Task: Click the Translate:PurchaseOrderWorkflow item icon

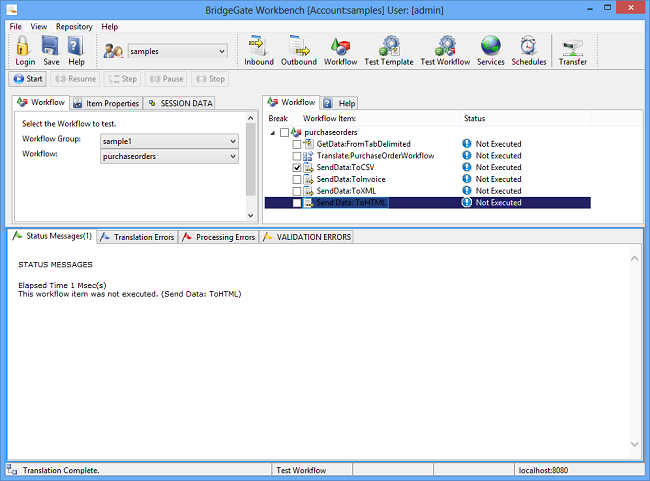Action: [308, 155]
